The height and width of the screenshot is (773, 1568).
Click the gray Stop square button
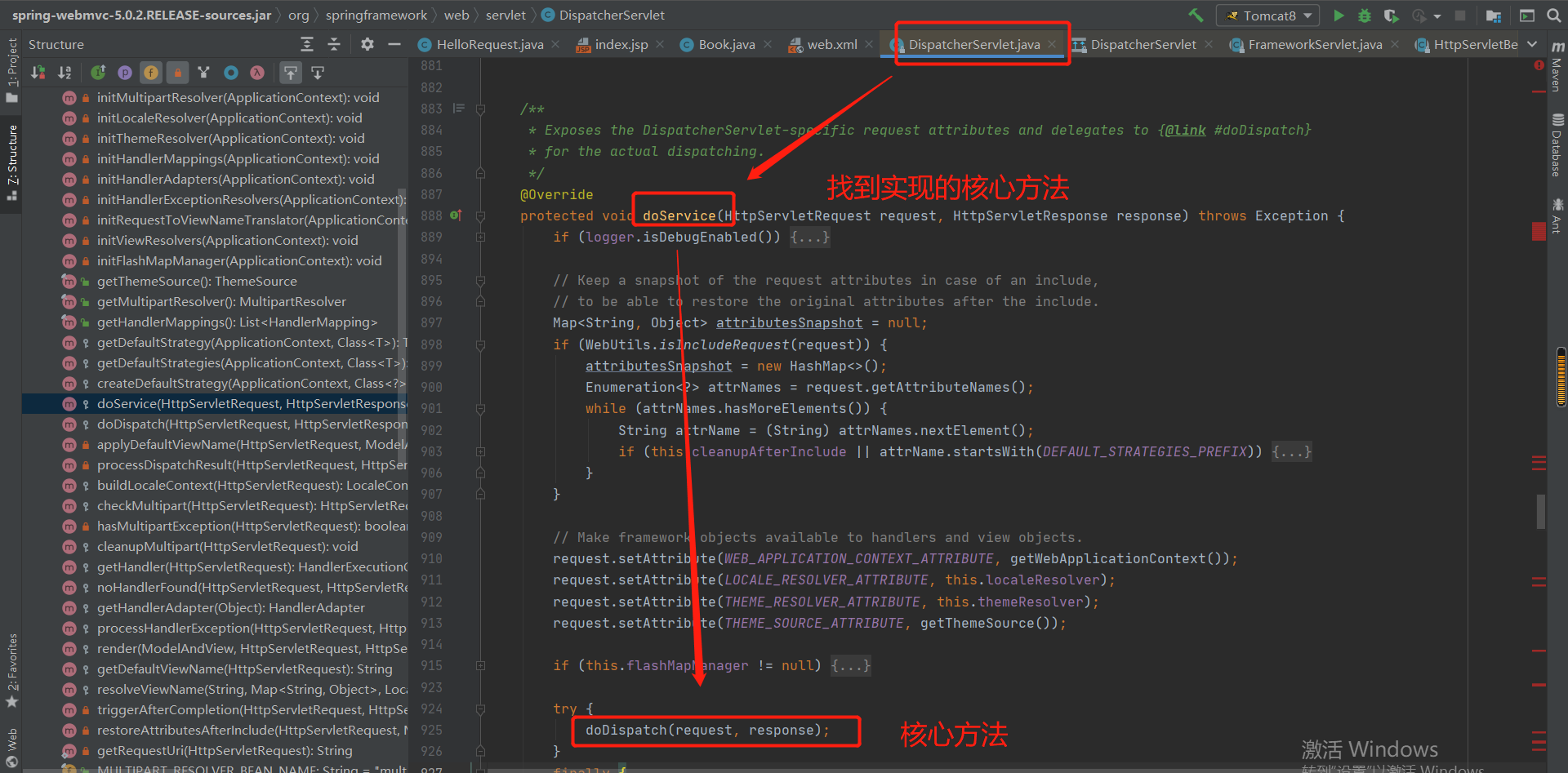1460,15
